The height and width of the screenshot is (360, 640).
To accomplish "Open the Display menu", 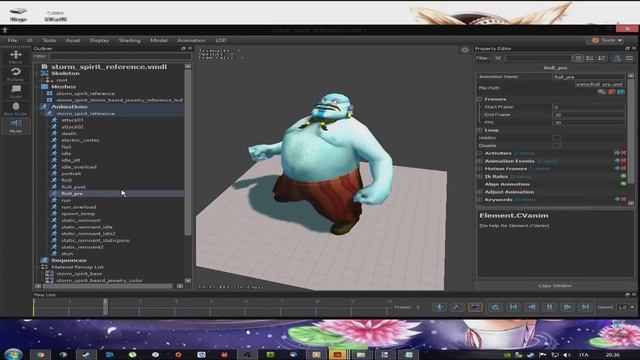I will (99, 40).
